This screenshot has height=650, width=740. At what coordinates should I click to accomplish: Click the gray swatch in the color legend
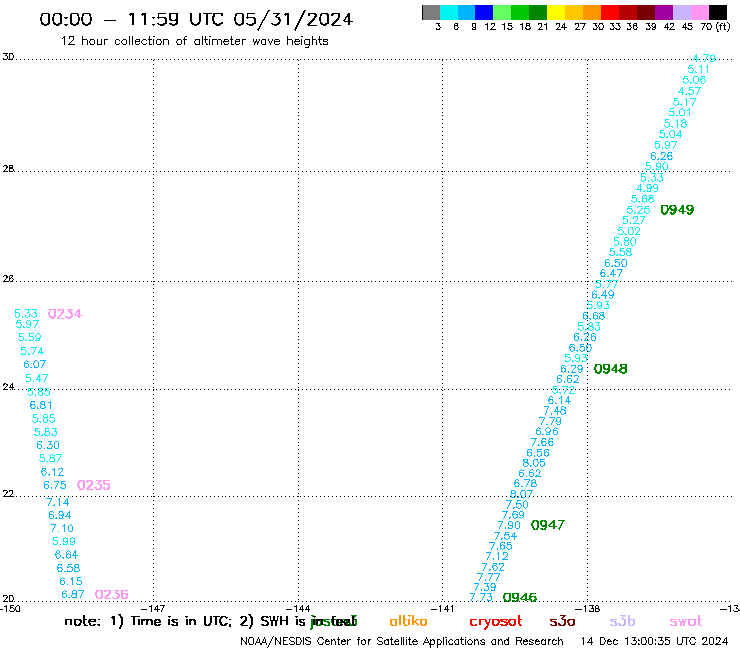point(431,12)
